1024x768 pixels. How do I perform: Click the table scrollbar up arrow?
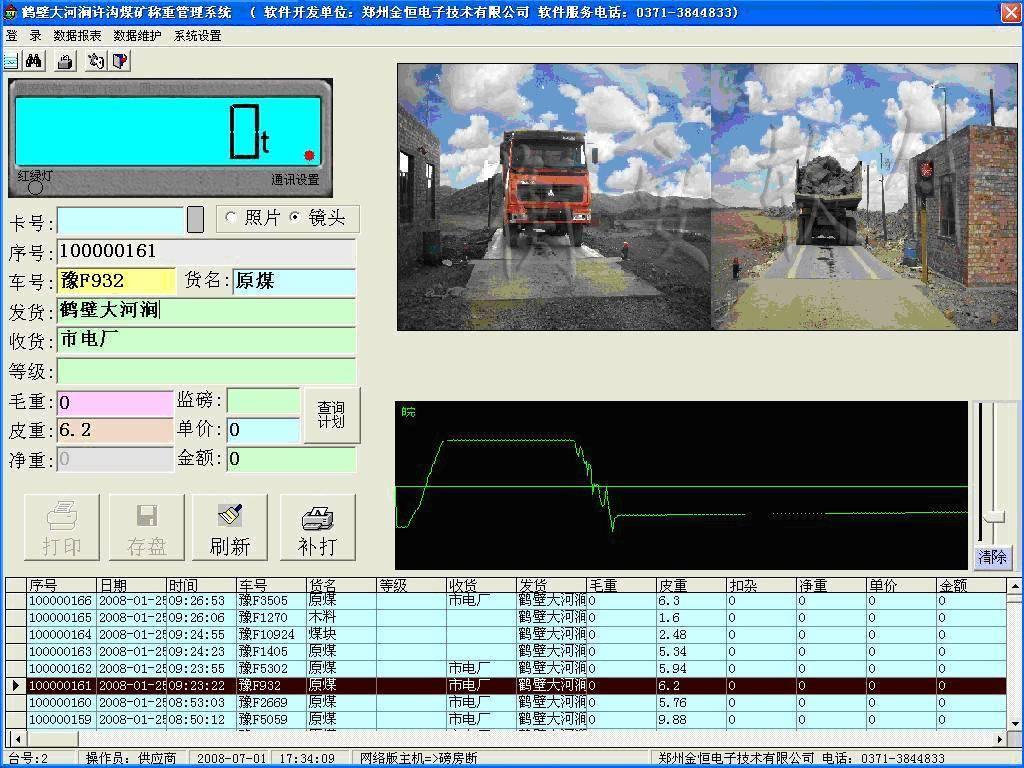1014,584
